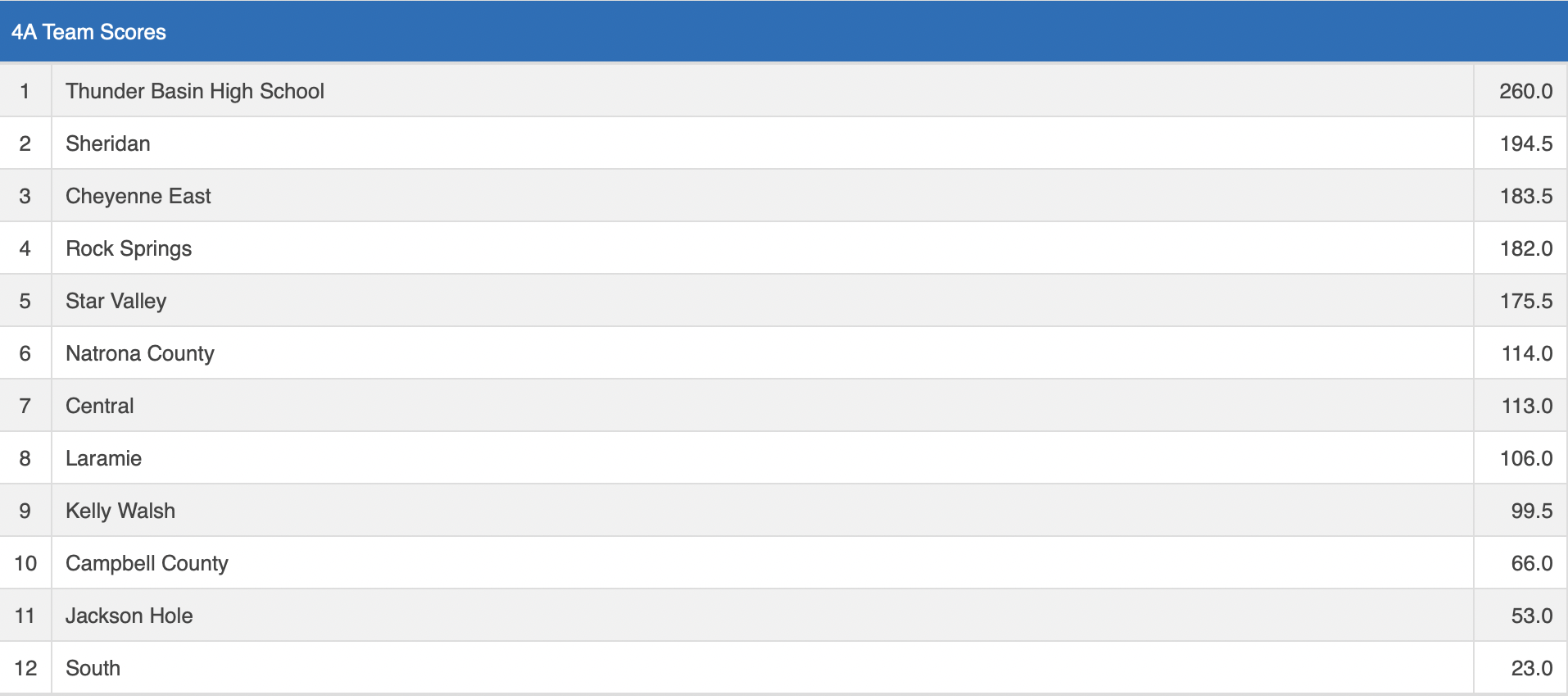Choose Natrona County team row
Screen dimensions: 1568x700
140,353
